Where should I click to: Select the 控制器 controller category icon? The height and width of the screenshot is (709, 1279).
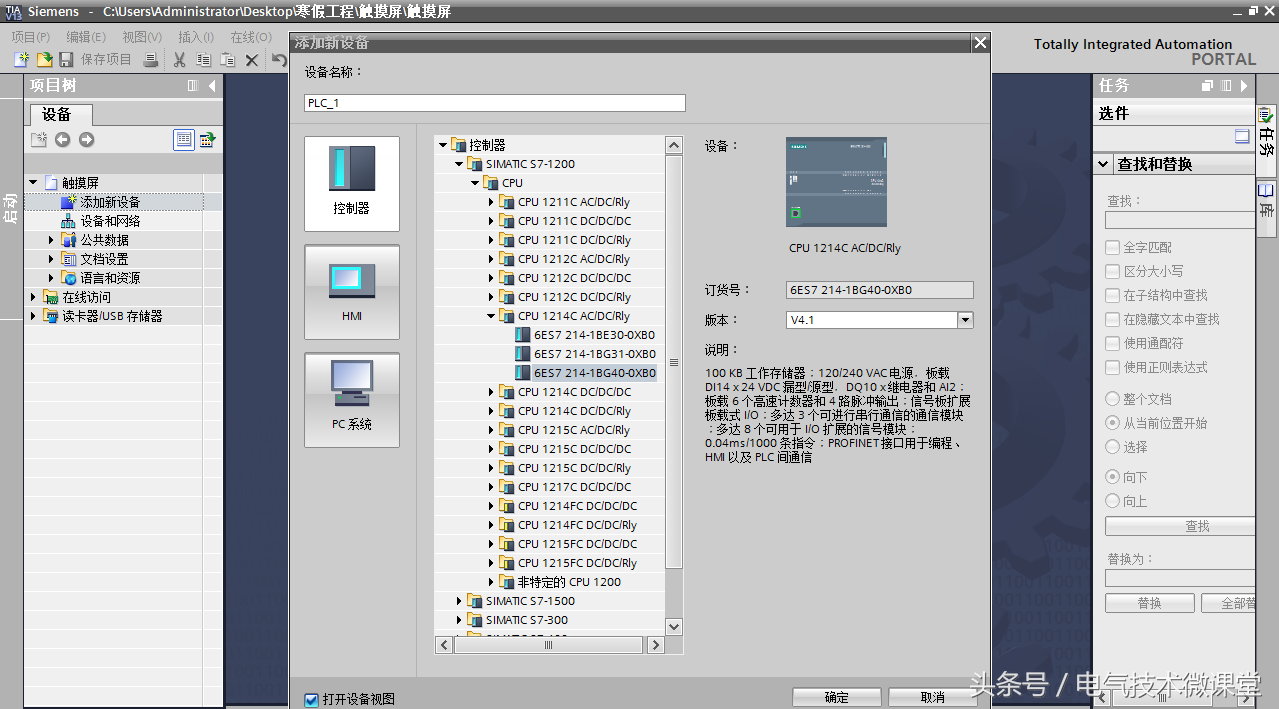click(352, 184)
